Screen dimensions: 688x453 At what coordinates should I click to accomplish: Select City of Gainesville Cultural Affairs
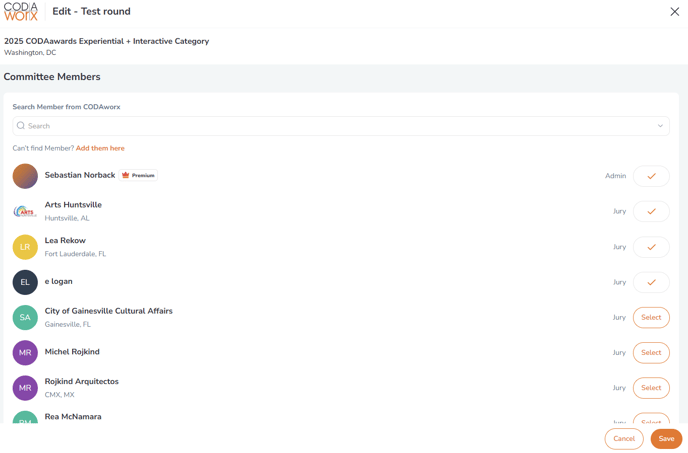click(x=651, y=317)
